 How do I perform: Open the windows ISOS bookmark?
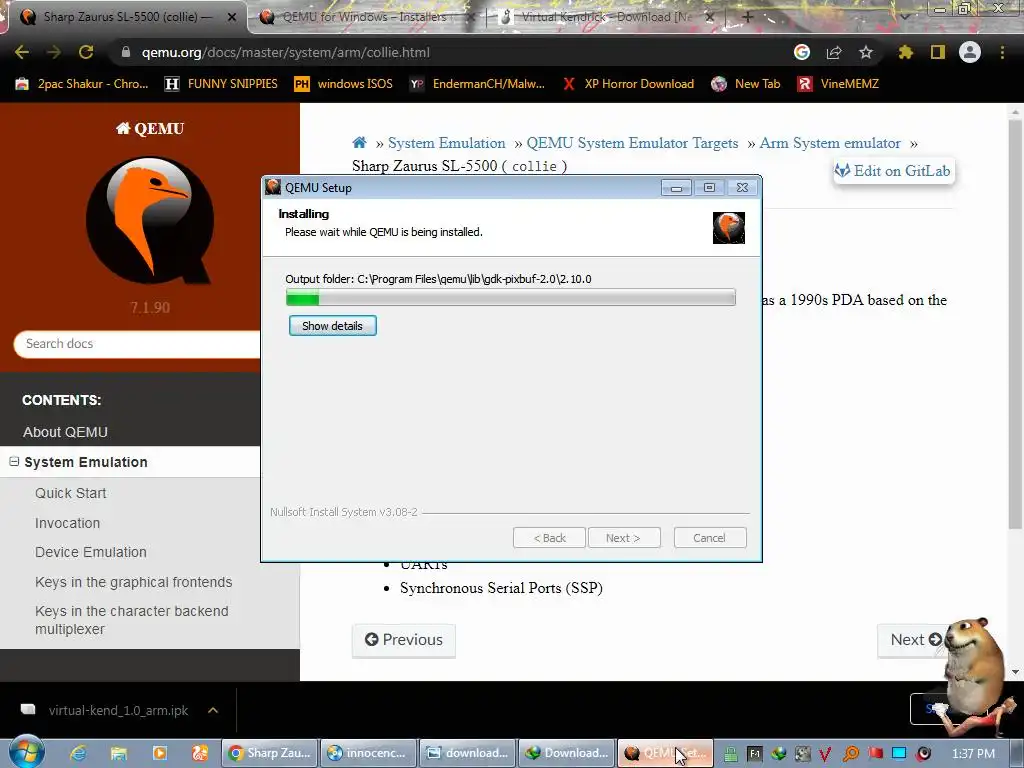click(344, 84)
